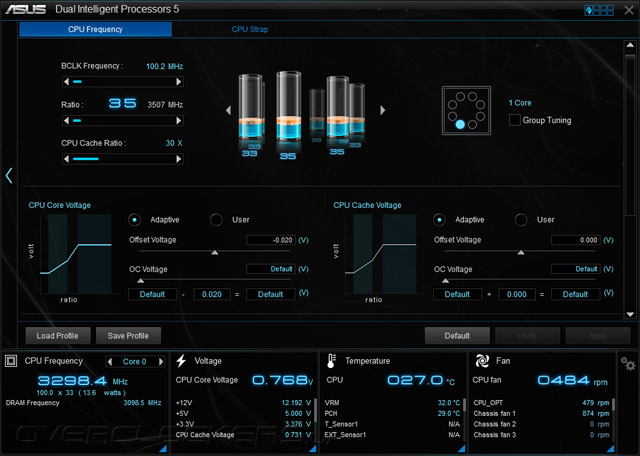Image resolution: width=640 pixels, height=456 pixels.
Task: Click the Fan monitor icon
Action: (x=482, y=361)
